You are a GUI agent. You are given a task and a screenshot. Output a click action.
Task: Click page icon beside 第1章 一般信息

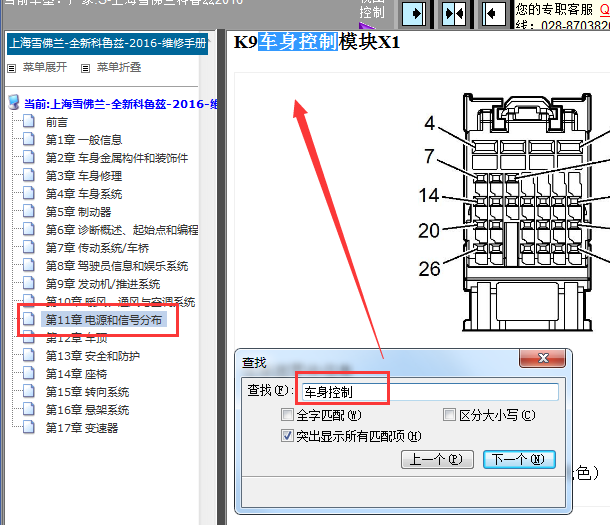tap(29, 139)
